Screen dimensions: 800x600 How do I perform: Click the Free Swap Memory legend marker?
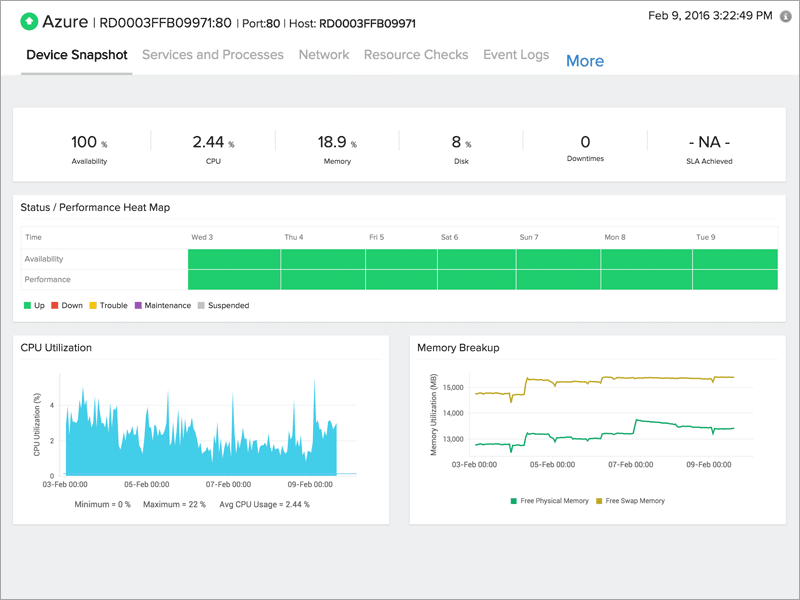click(598, 500)
